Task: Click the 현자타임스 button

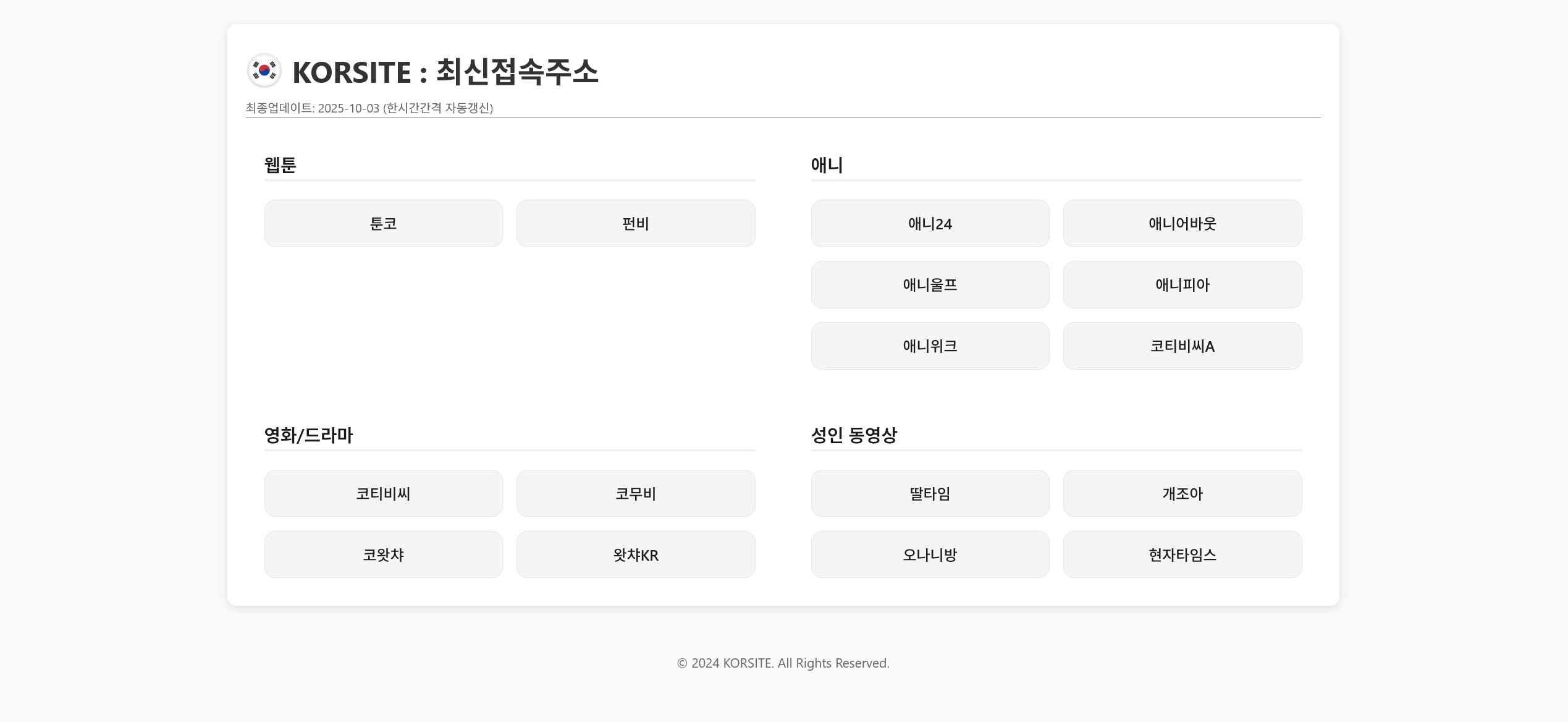Action: point(1182,554)
